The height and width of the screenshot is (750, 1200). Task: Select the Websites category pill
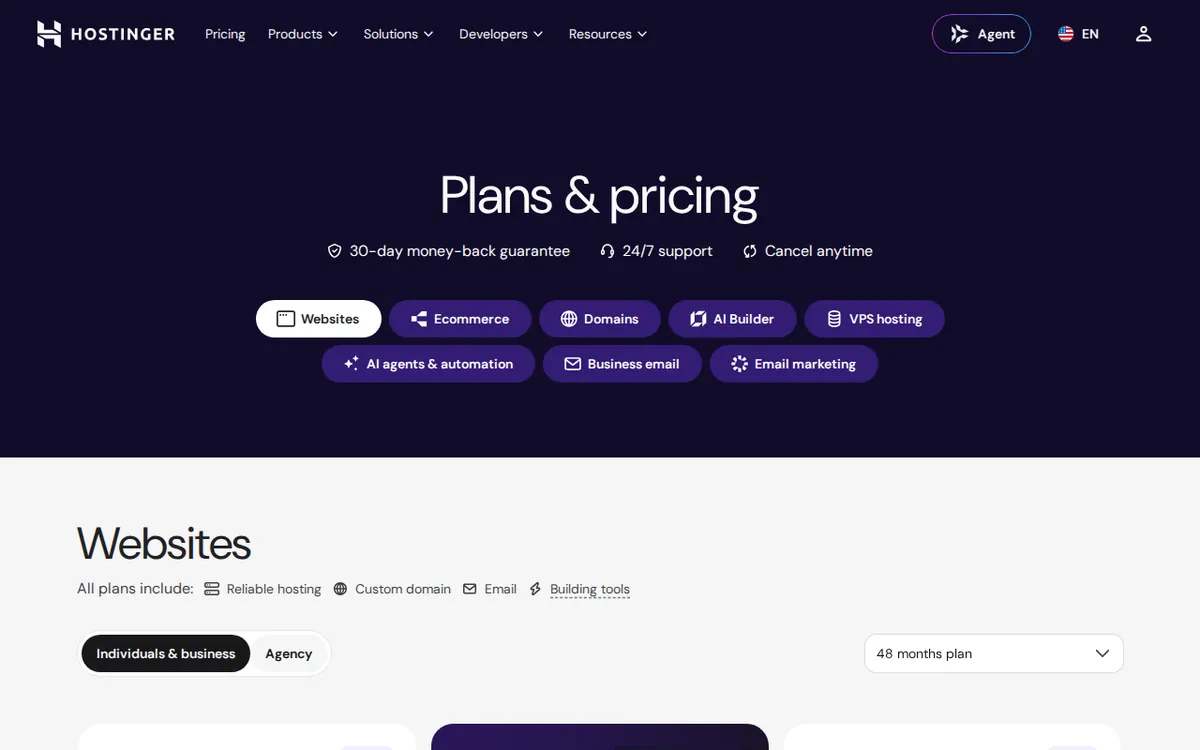pyautogui.click(x=318, y=319)
